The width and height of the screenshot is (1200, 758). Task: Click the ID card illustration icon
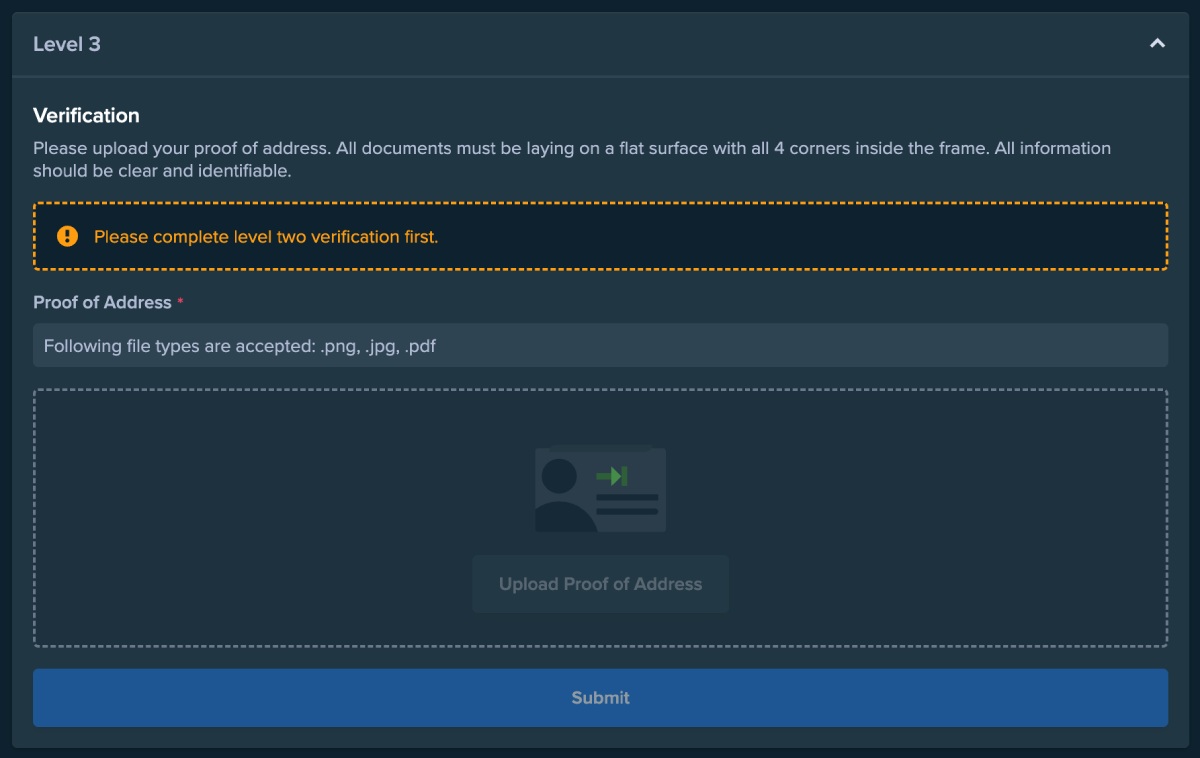tap(600, 490)
